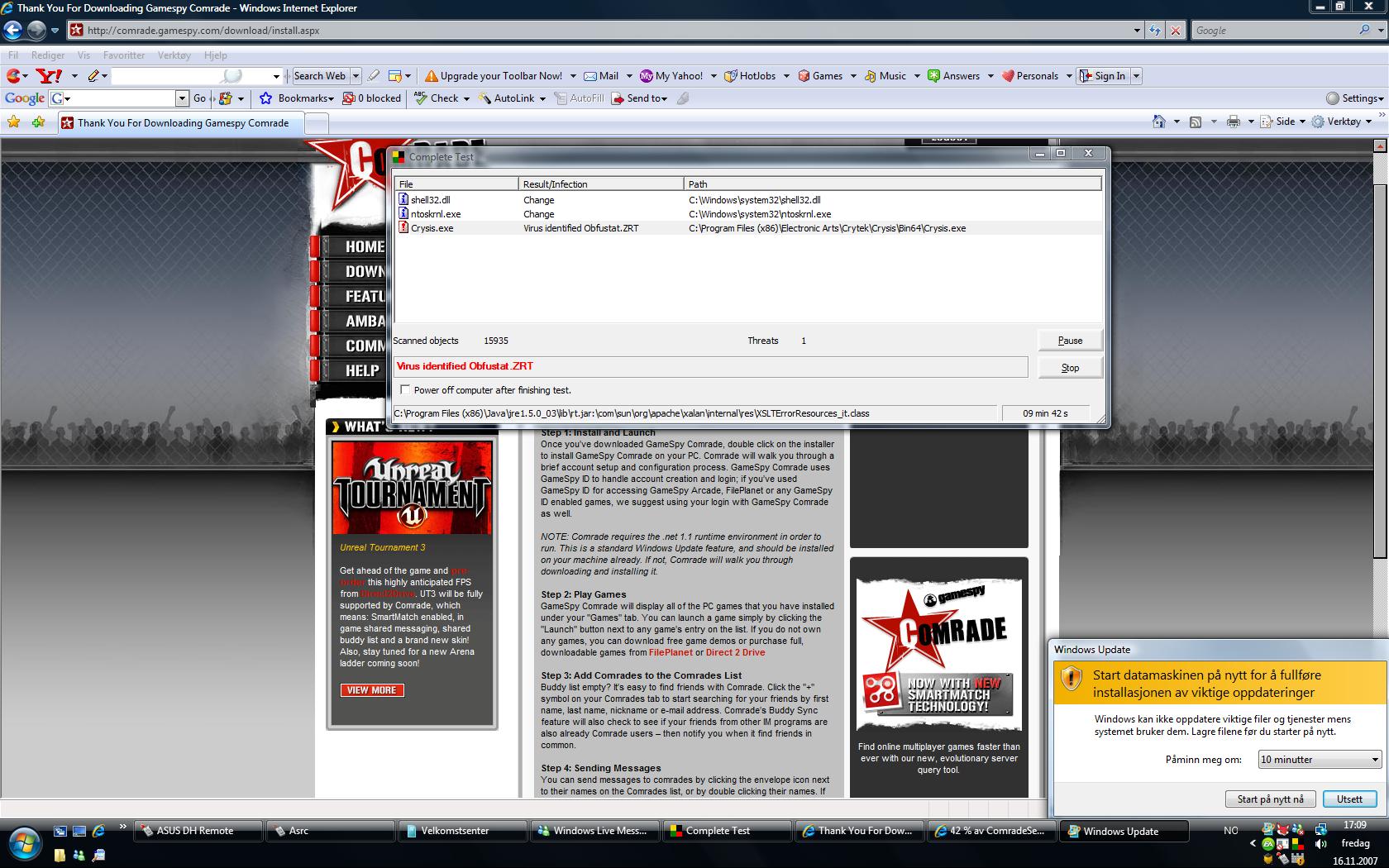Viewport: 1389px width, 868px height.
Task: Expand the Upgrade your Toolbar Now dropdown
Action: pos(573,76)
